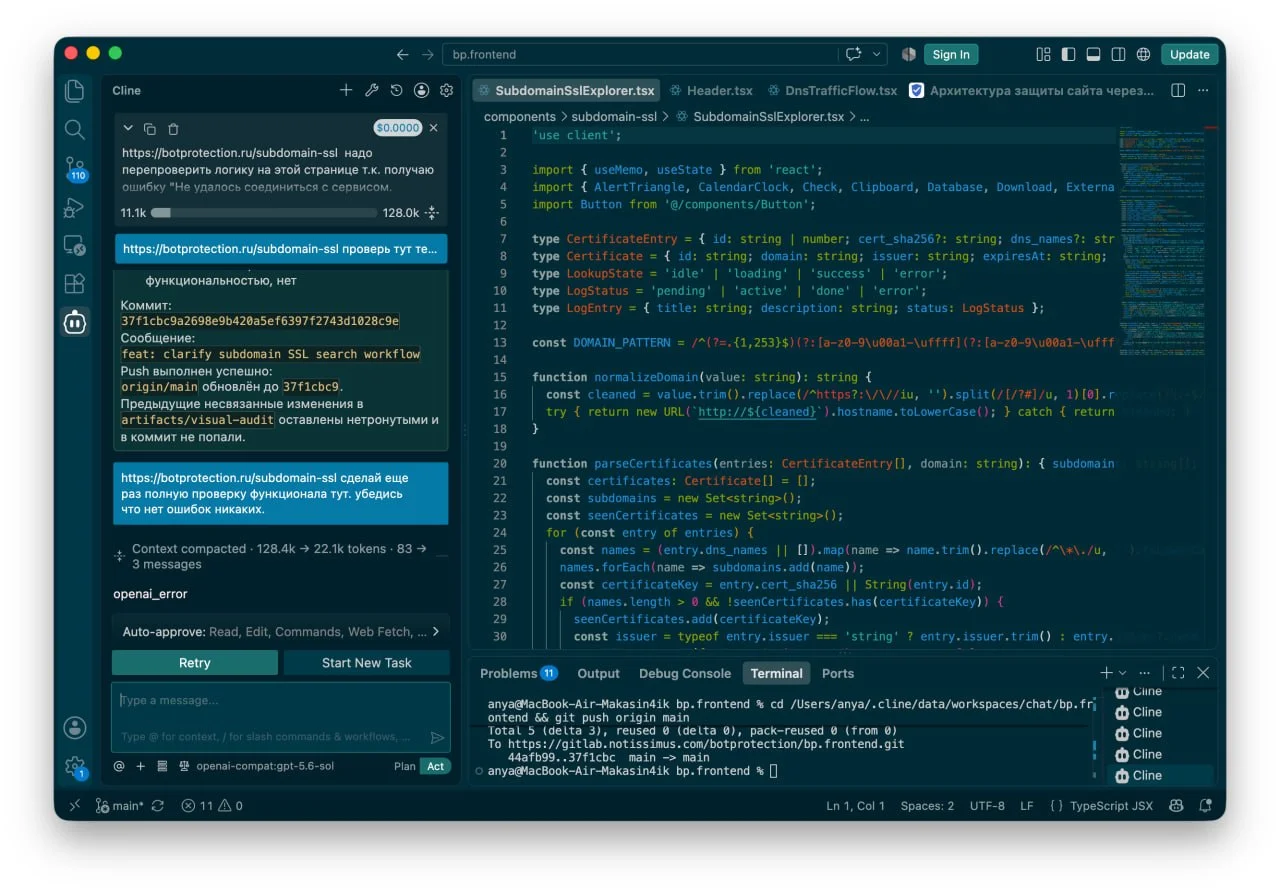Copy the current Cline task text

pos(150,128)
